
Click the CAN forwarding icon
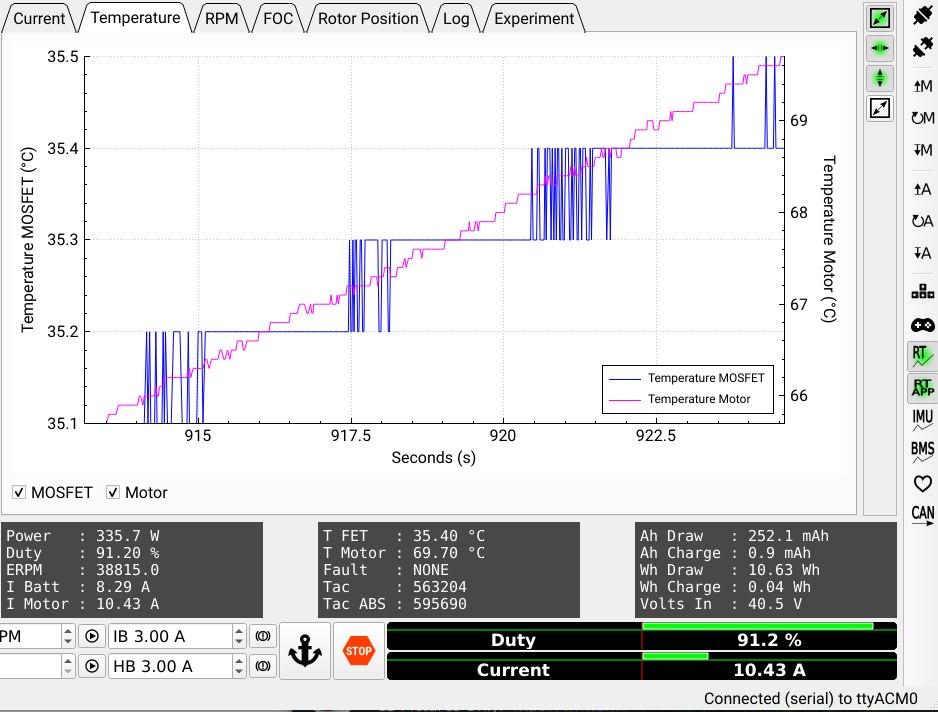922,513
